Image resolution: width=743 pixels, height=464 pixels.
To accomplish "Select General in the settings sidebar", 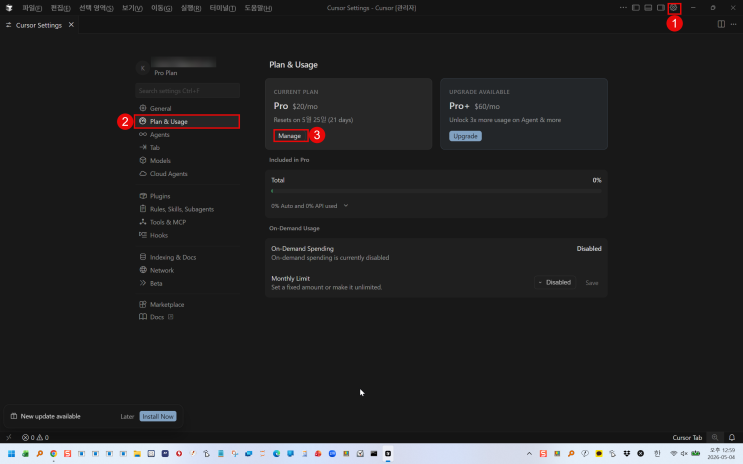I will point(188,108).
